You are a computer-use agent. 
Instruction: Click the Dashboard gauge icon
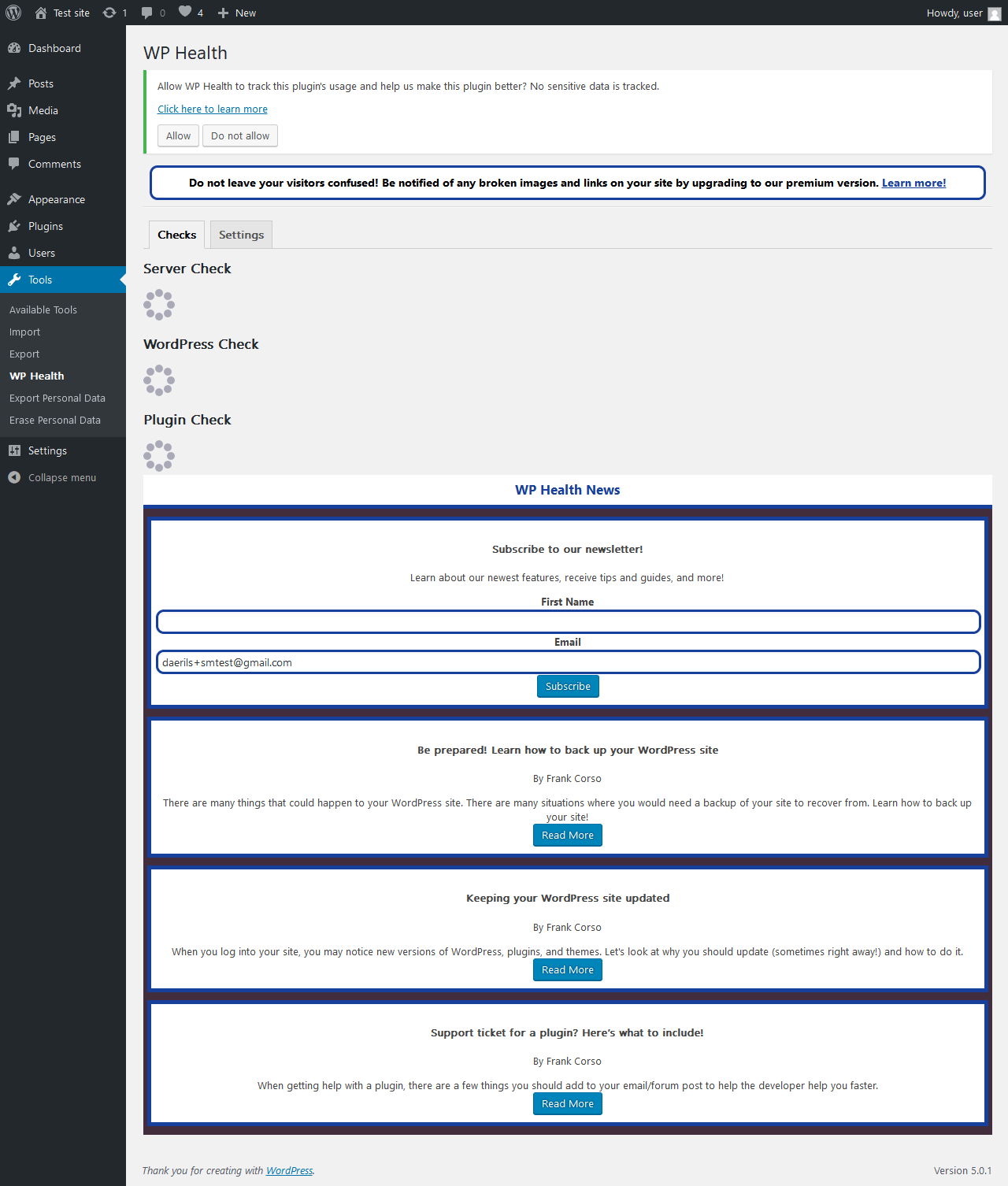[x=14, y=48]
